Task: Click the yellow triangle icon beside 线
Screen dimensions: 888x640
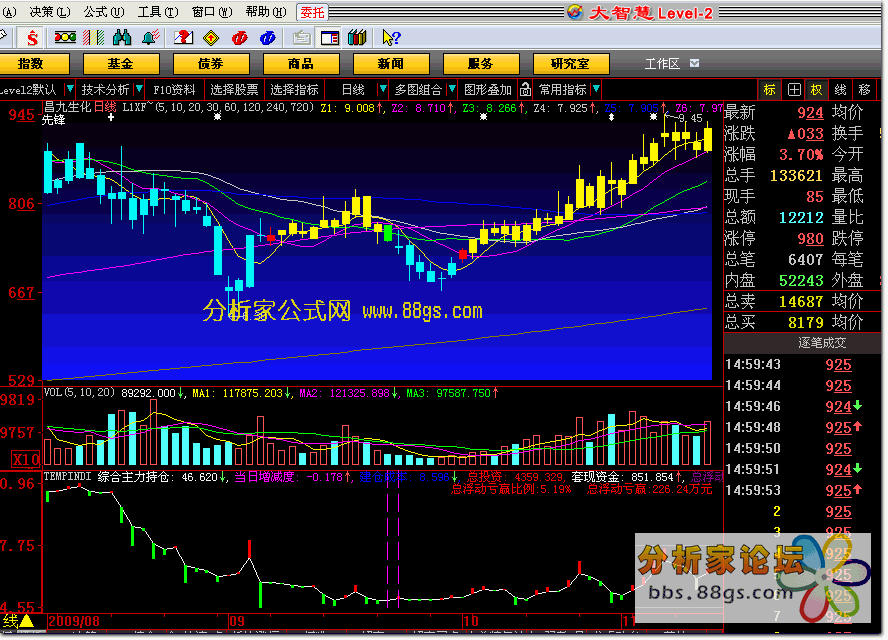Action: click(27, 621)
